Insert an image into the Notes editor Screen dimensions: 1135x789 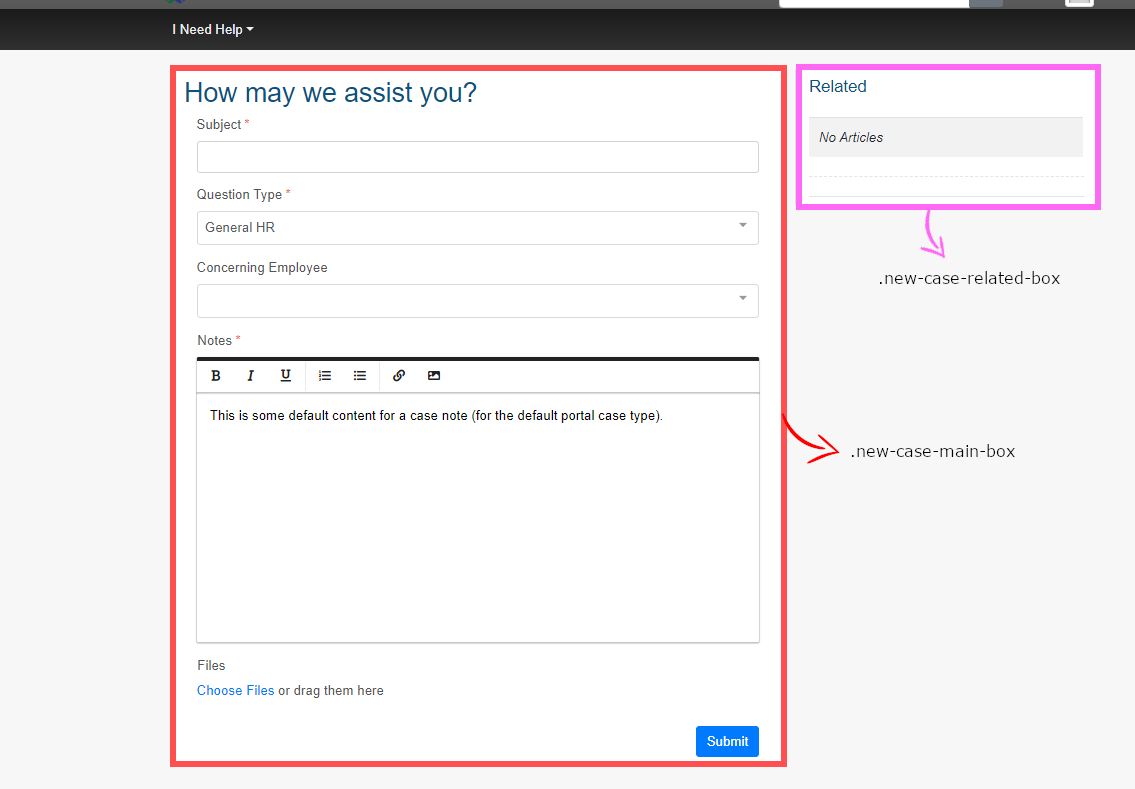pos(434,376)
